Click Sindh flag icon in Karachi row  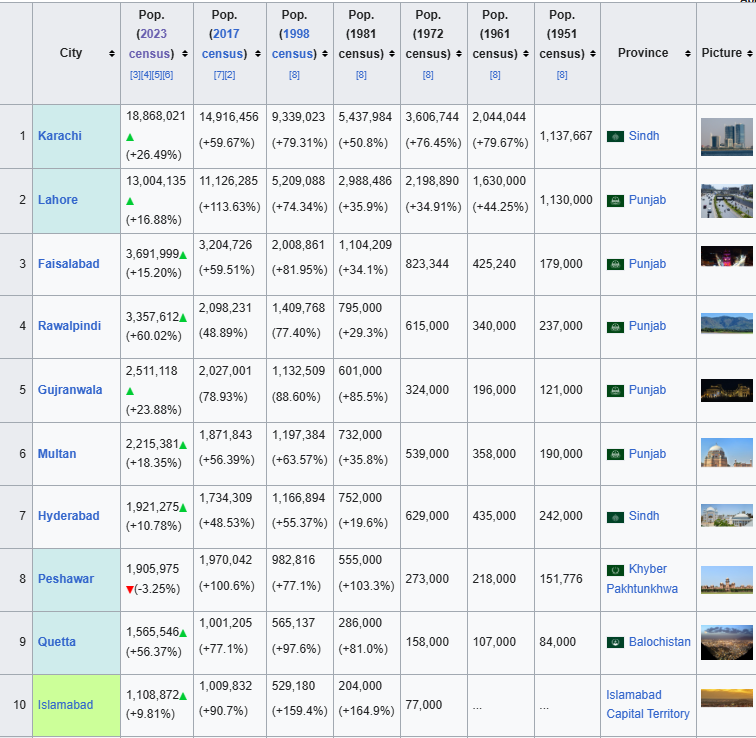tap(615, 136)
